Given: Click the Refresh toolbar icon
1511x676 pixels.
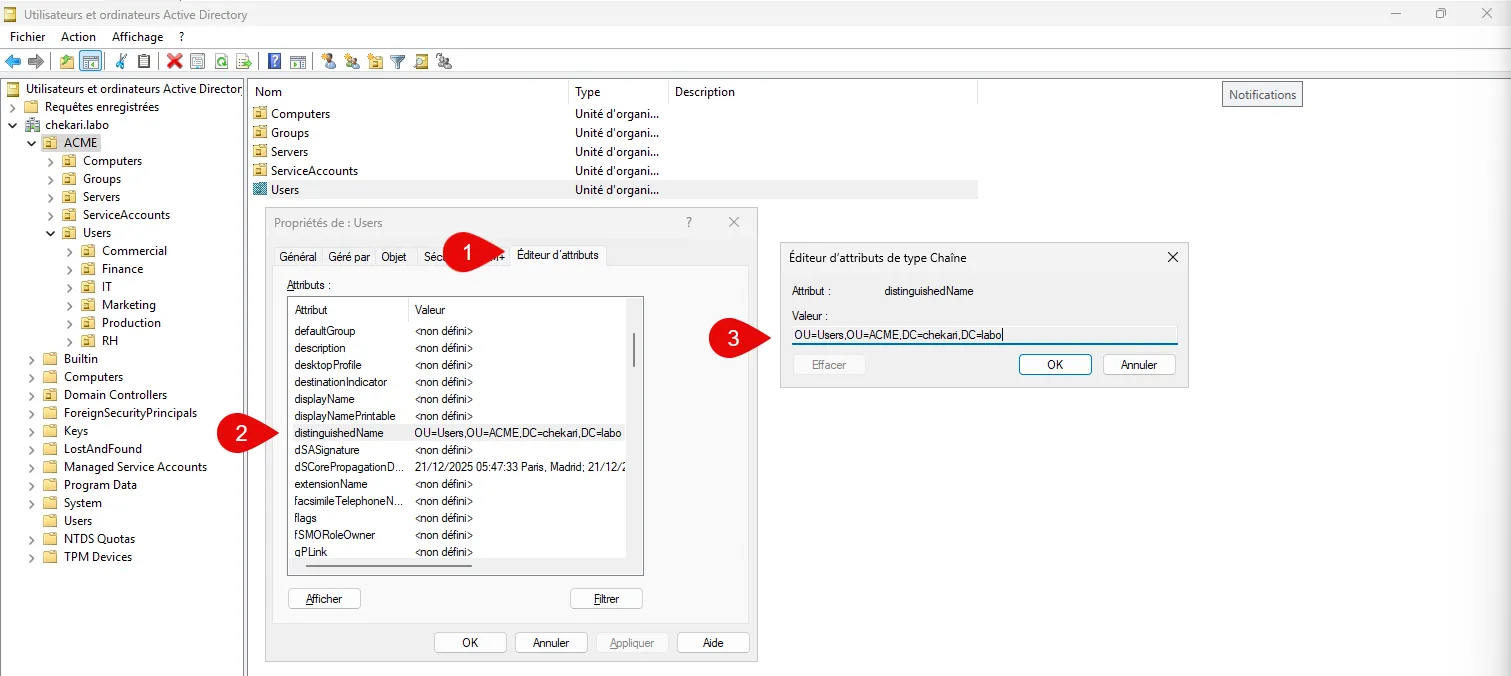Looking at the screenshot, I should (x=220, y=62).
